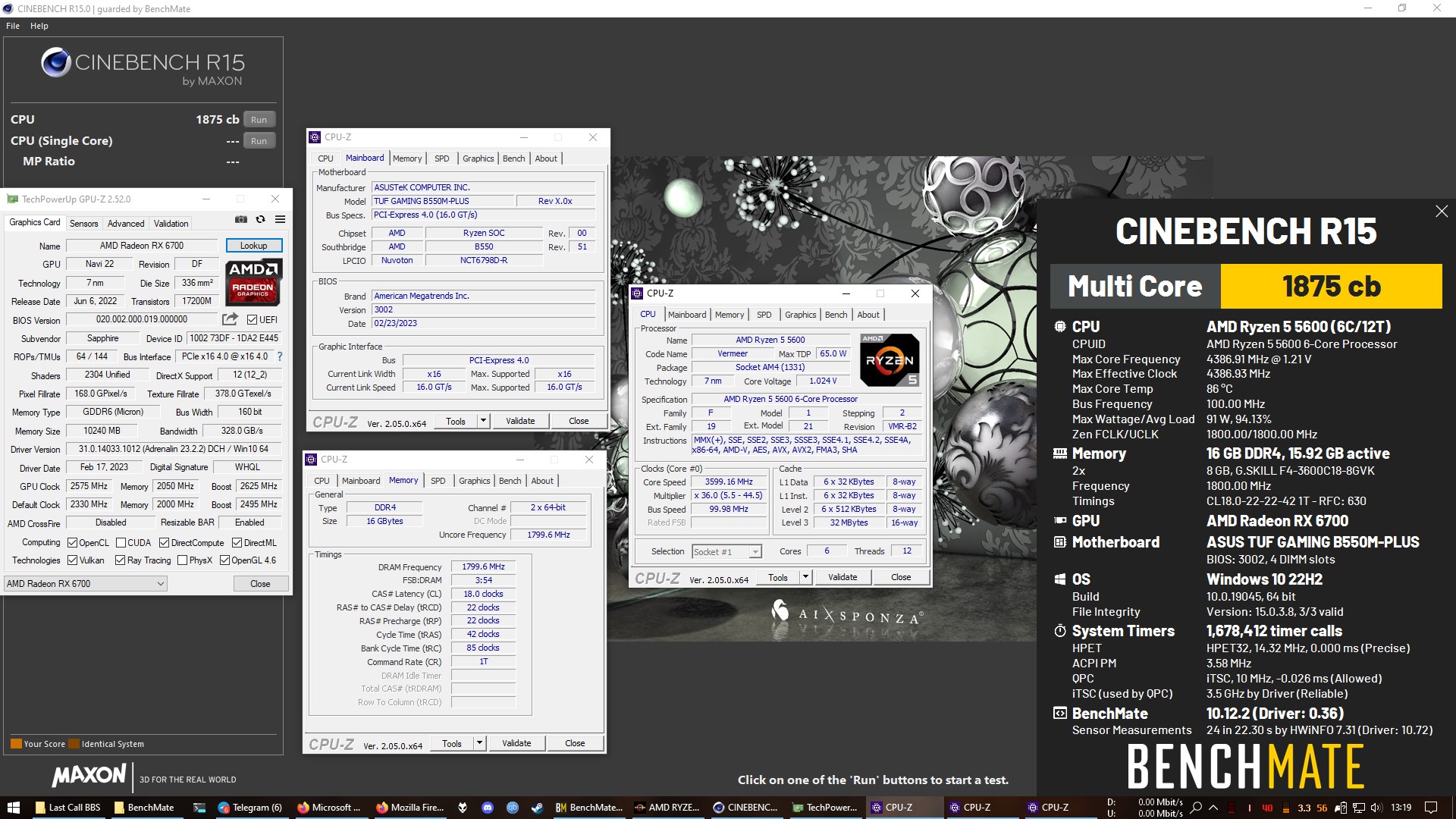Switch to Mozilla Firefox taskbar item
Image resolution: width=1456 pixels, height=819 pixels.
[411, 808]
